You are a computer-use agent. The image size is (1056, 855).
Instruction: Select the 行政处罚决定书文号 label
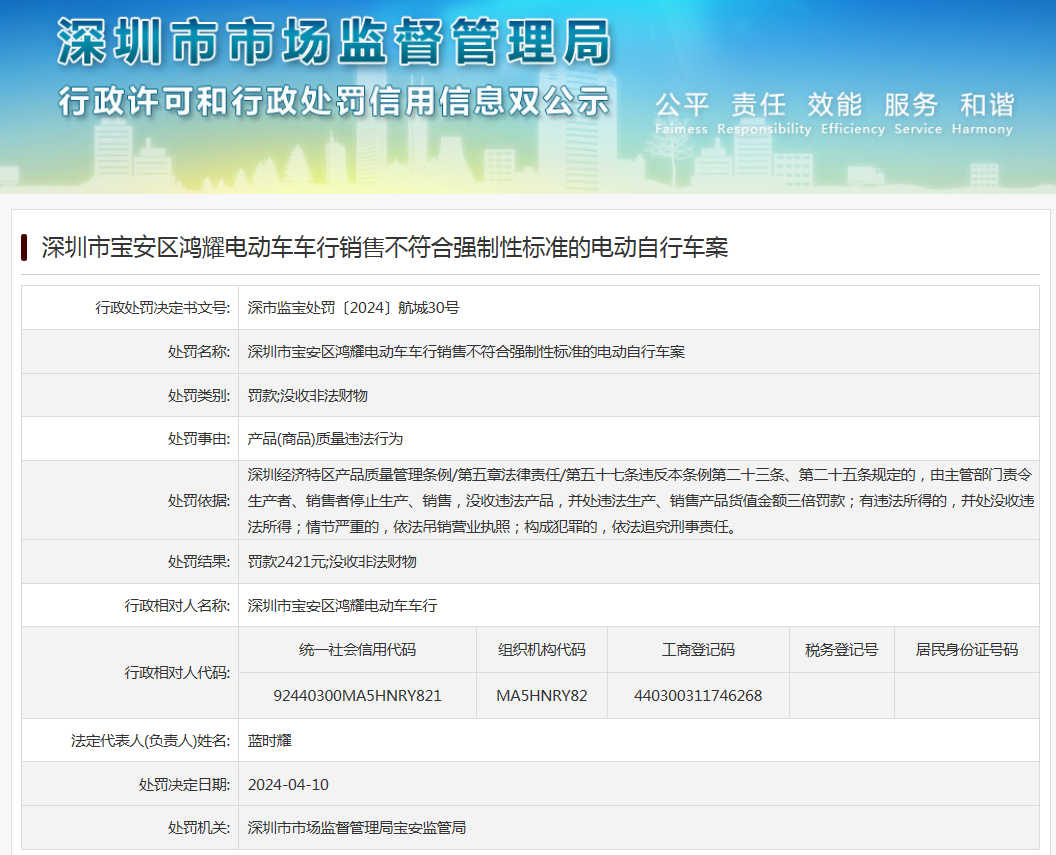coord(162,308)
